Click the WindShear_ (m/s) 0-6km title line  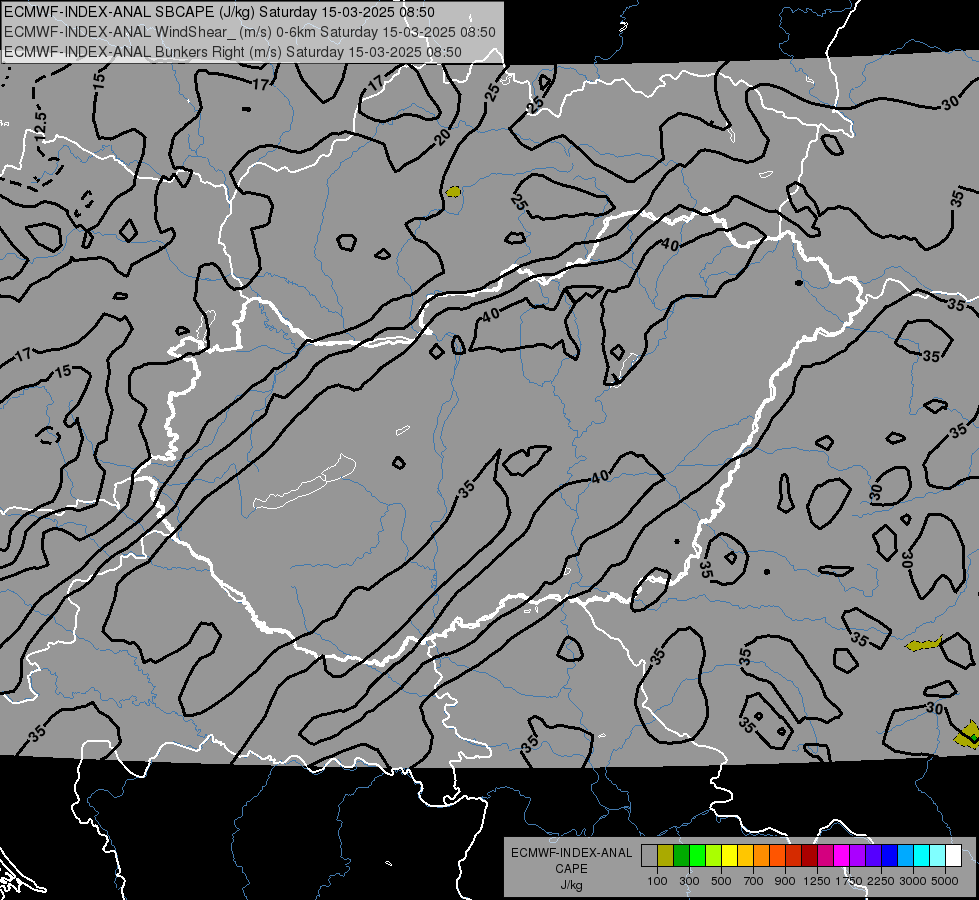tap(250, 32)
